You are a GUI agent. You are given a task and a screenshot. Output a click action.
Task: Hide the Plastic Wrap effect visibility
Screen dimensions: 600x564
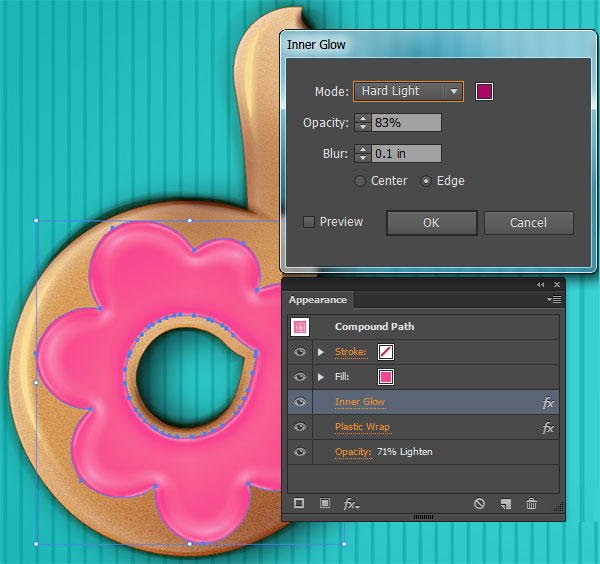(299, 427)
